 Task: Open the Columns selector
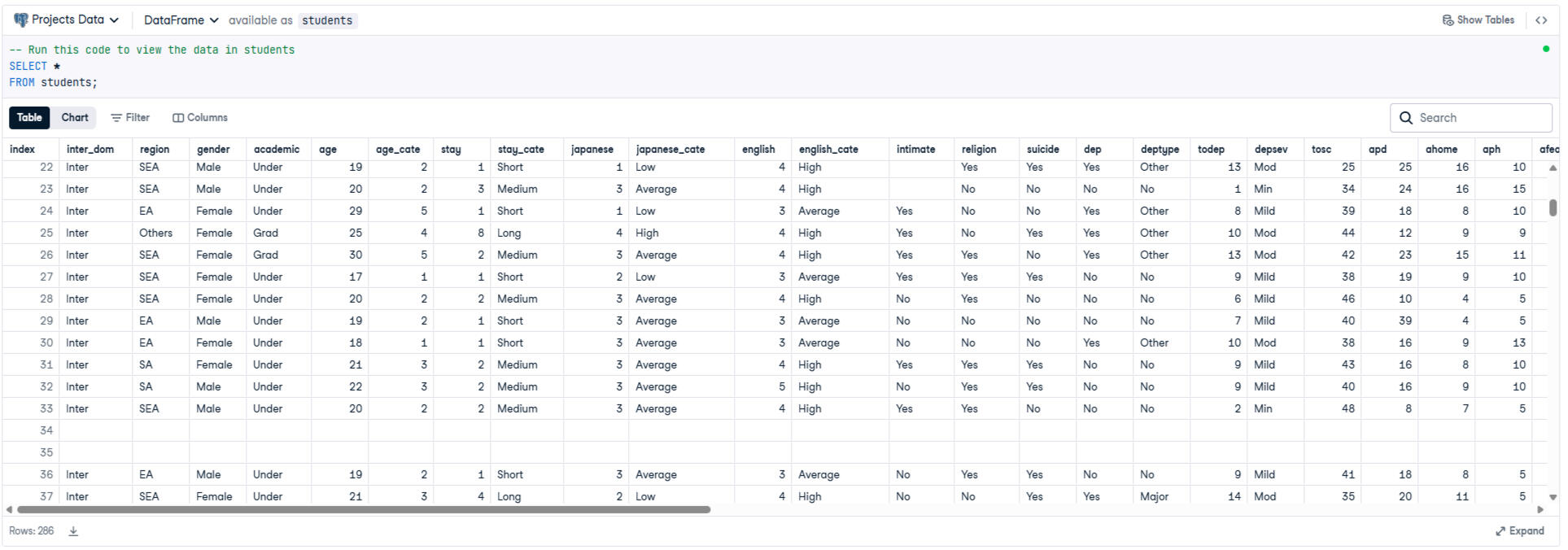[x=200, y=118]
